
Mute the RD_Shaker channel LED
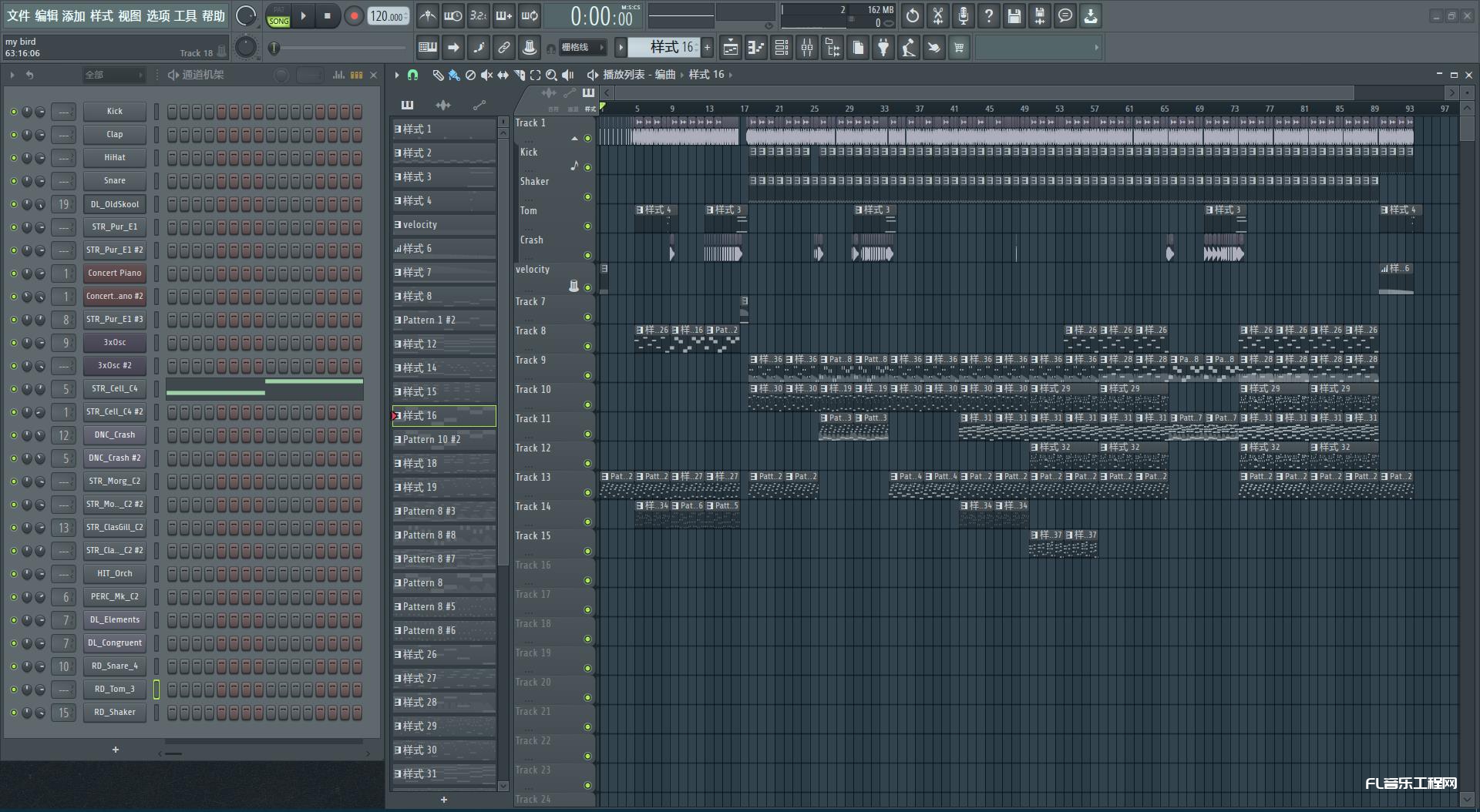(x=13, y=713)
